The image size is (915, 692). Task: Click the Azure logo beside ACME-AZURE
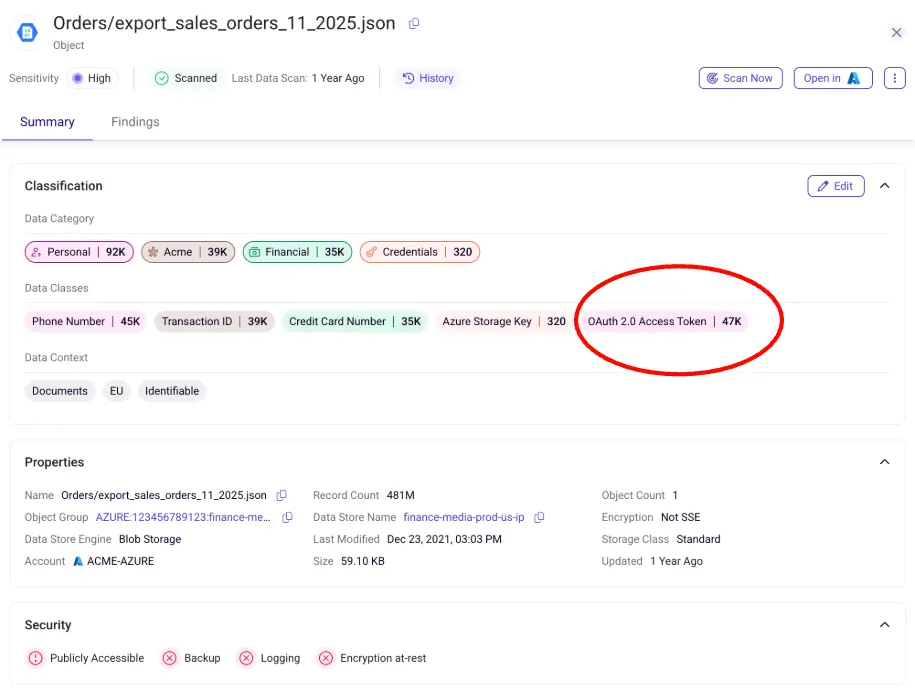click(x=78, y=561)
